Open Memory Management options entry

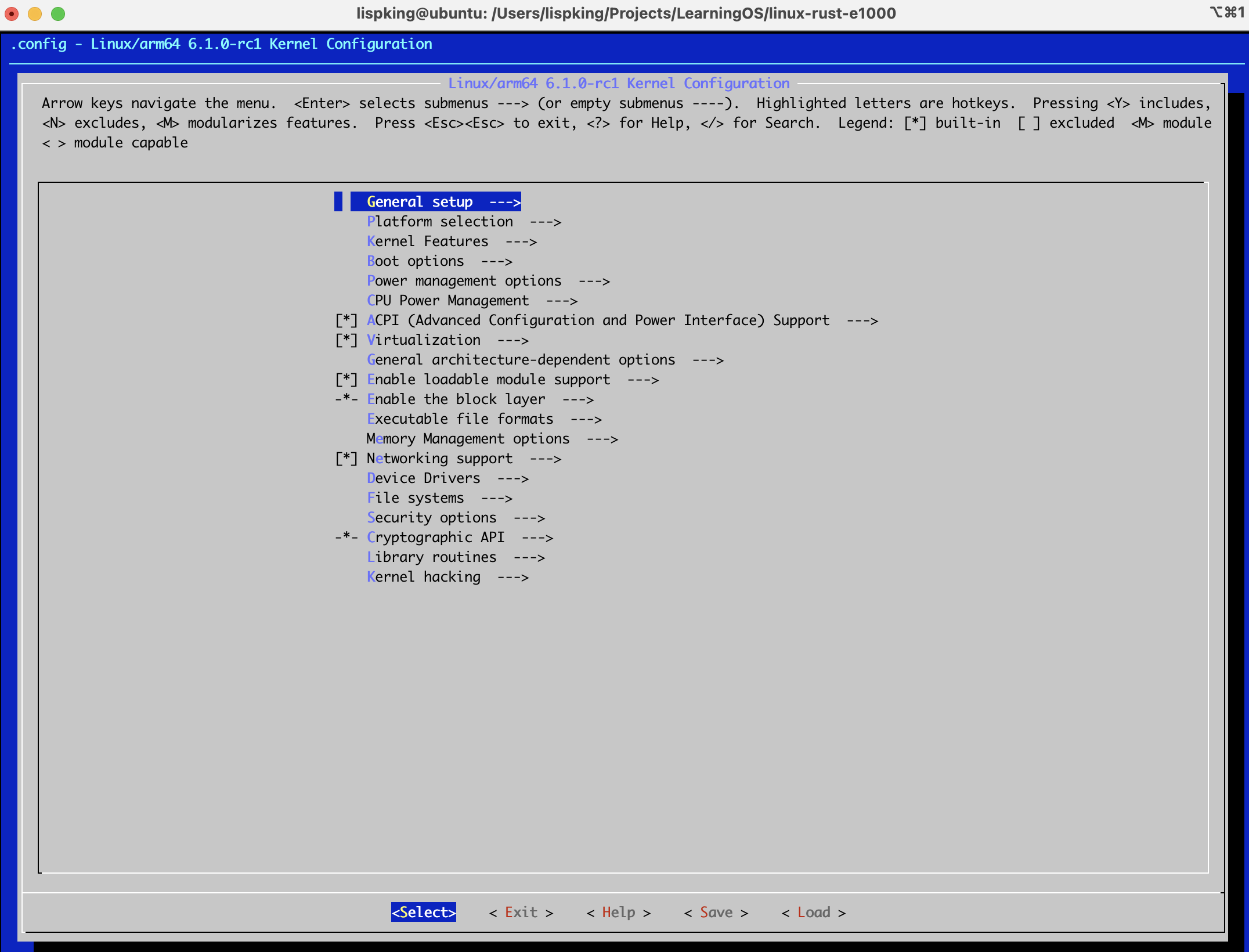pos(467,439)
